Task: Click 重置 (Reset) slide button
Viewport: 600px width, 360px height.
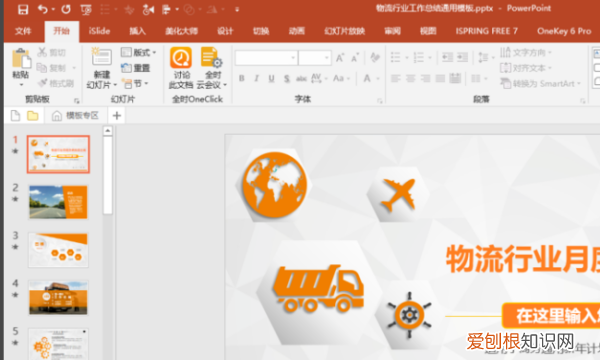Action: [x=135, y=68]
